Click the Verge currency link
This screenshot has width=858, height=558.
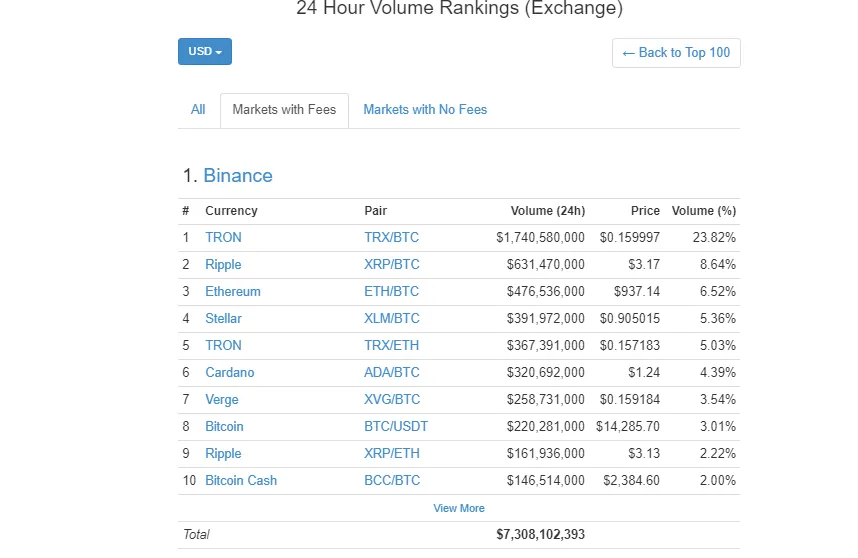coord(221,400)
